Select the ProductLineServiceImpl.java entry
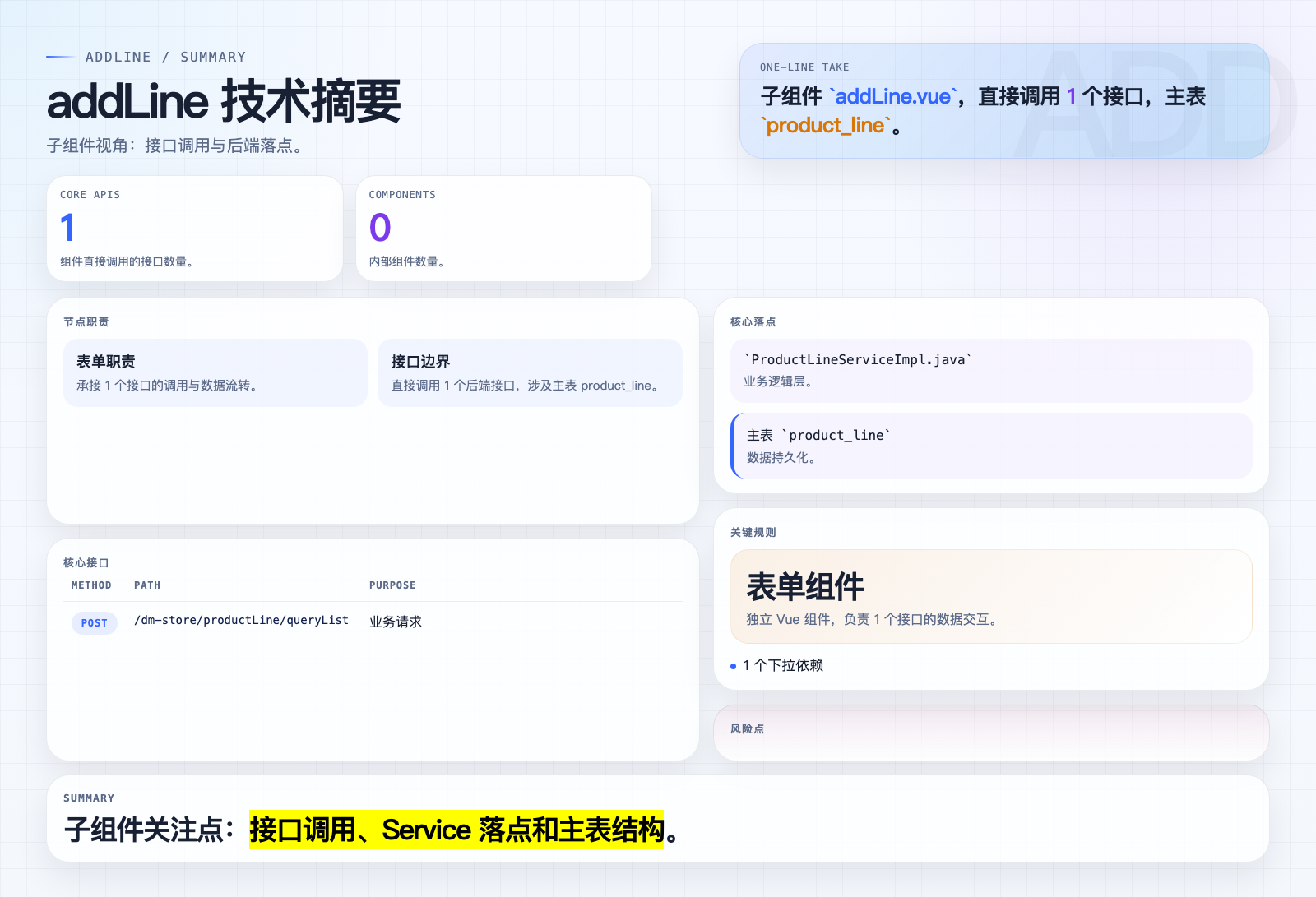 coord(991,370)
